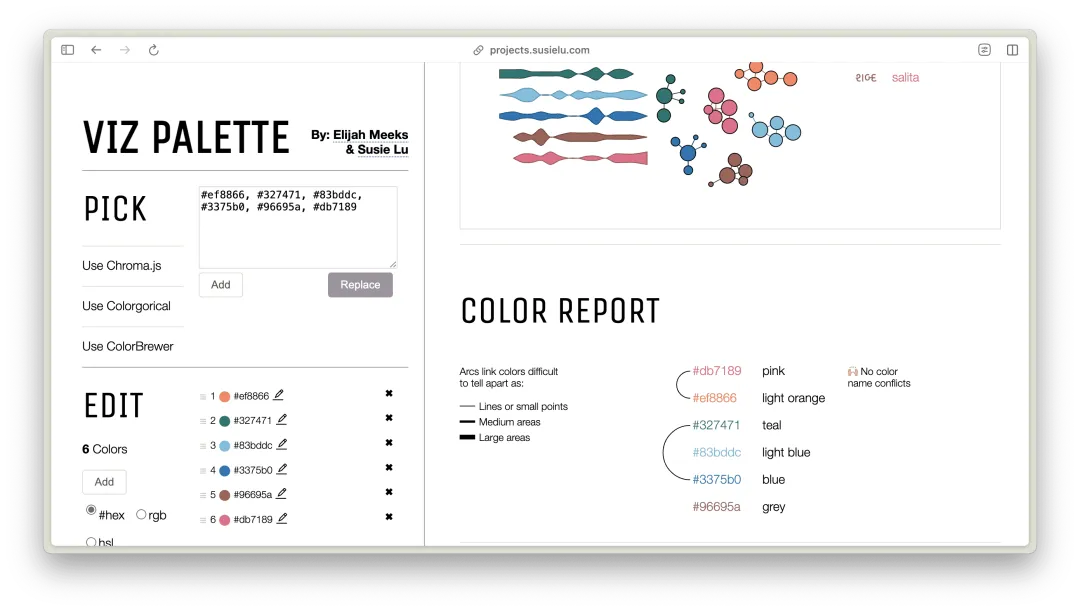Grab the drag handle of color 4
This screenshot has height=611, width=1080.
(203, 470)
